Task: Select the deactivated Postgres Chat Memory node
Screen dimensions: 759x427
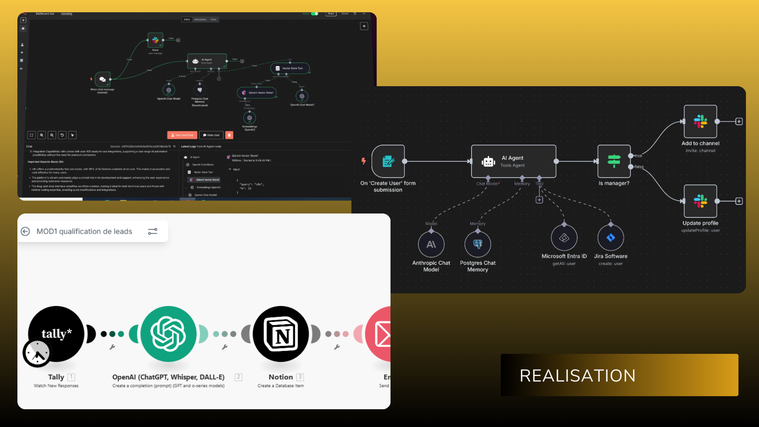Action: [x=199, y=90]
